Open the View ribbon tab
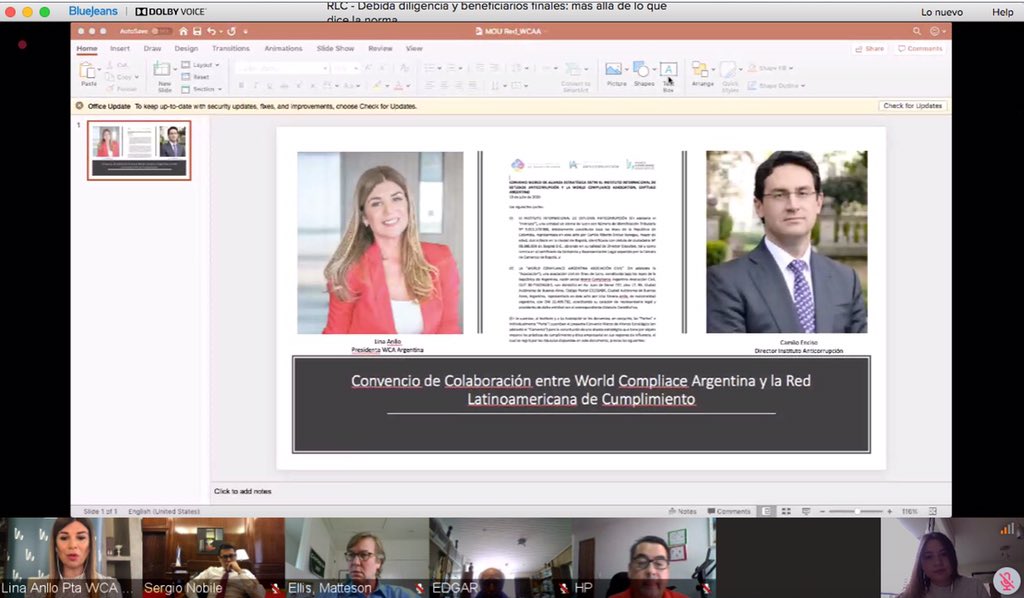Screen dimensions: 1024x598 pos(414,48)
